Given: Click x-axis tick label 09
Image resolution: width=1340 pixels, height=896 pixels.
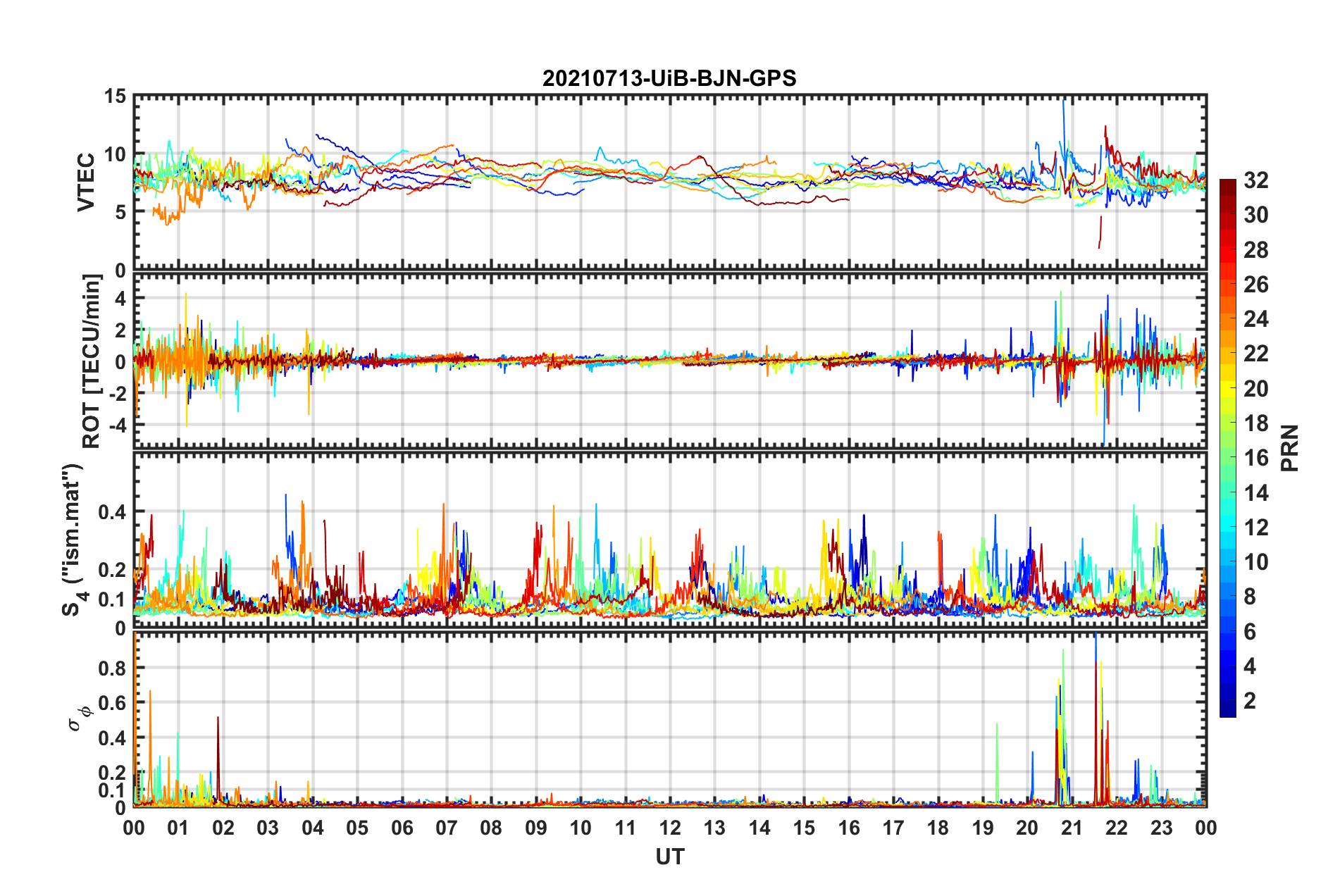Looking at the screenshot, I should (536, 828).
